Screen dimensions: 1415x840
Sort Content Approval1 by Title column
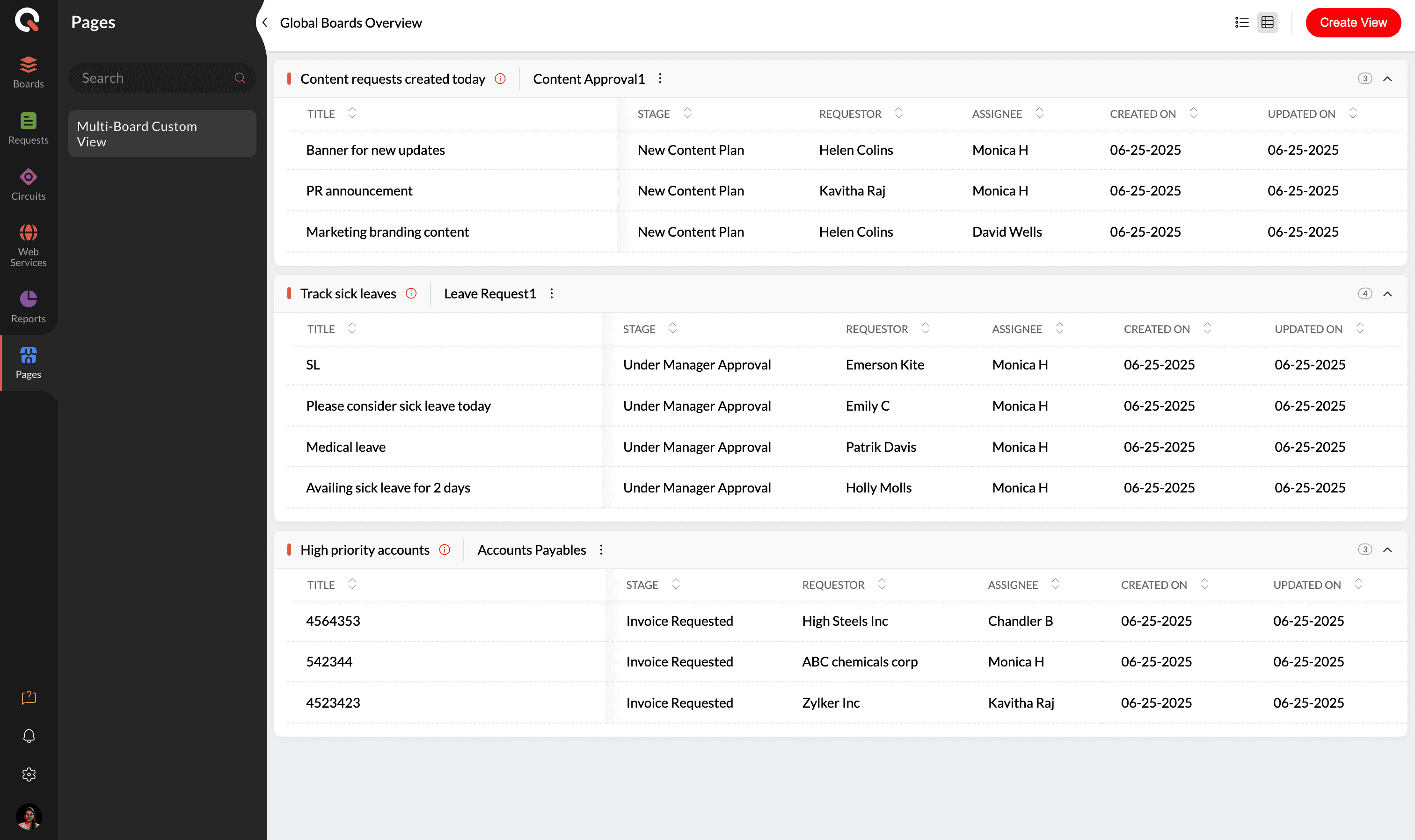tap(351, 113)
